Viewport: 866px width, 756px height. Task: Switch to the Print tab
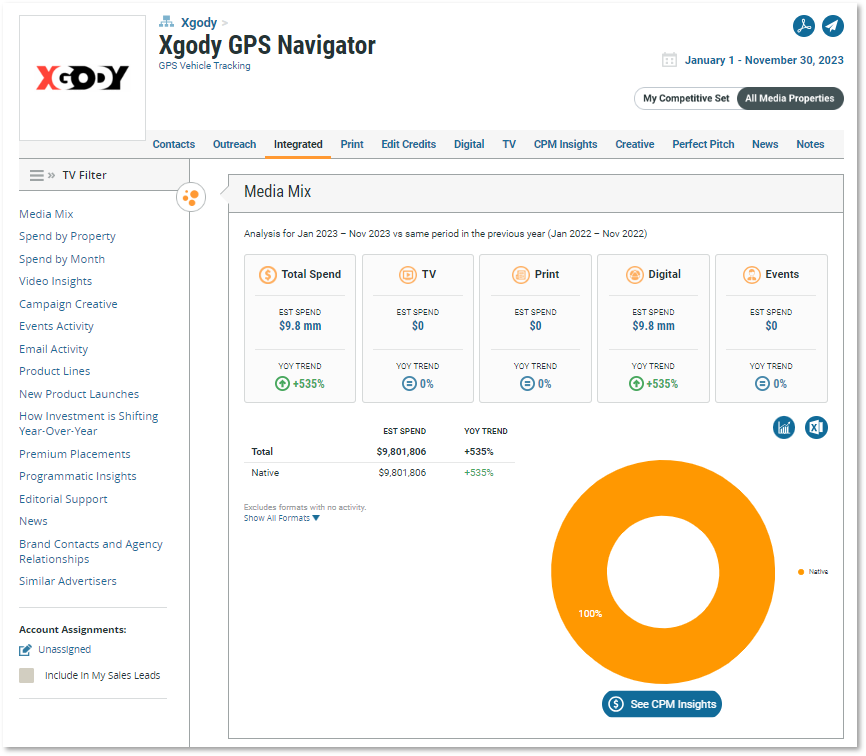pyautogui.click(x=352, y=144)
